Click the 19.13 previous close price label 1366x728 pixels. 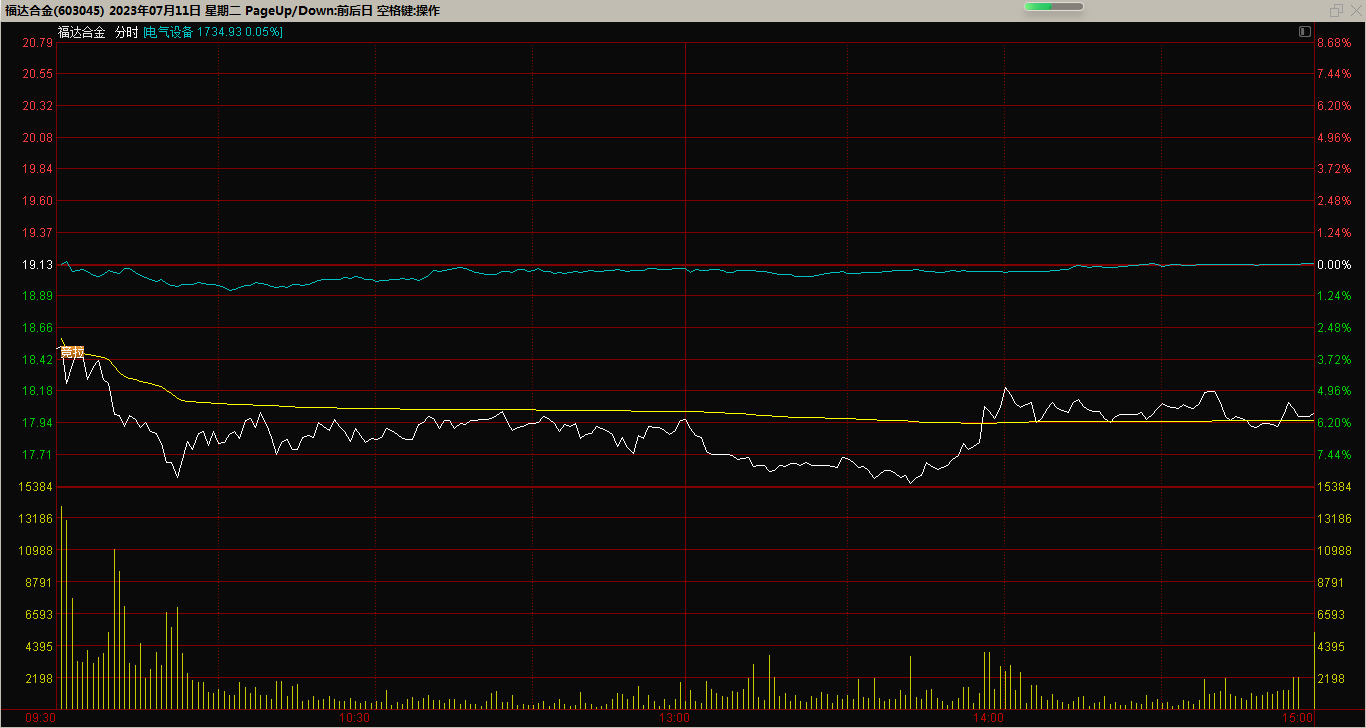click(x=38, y=265)
